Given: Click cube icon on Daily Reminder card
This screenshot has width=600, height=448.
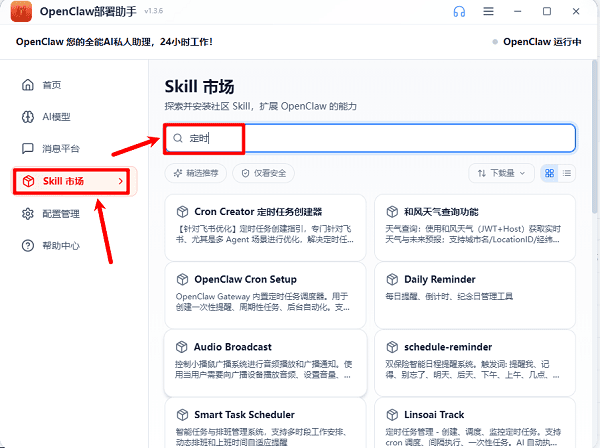Looking at the screenshot, I should [x=392, y=279].
